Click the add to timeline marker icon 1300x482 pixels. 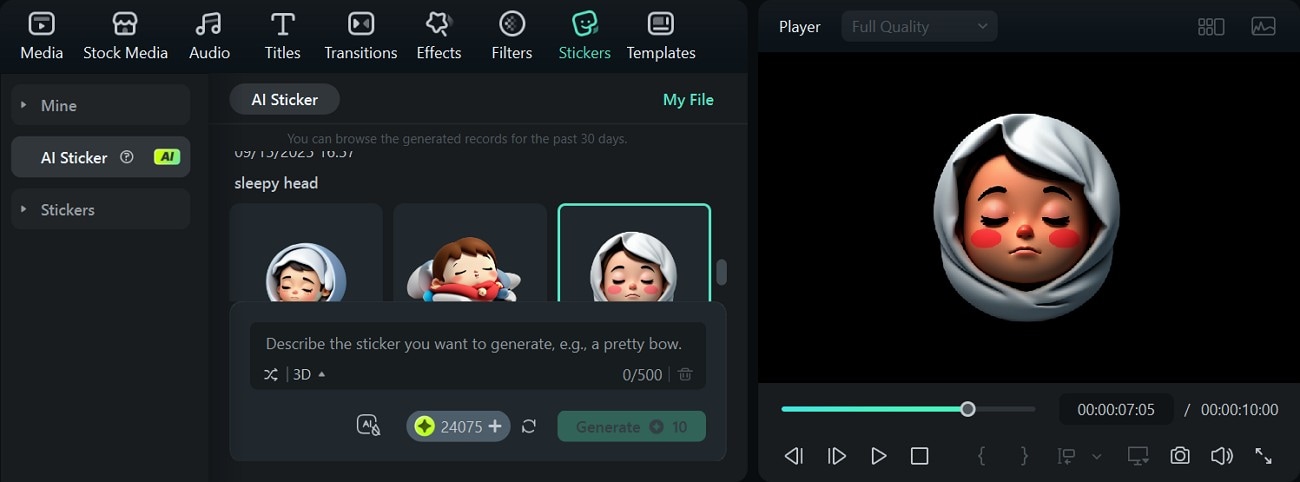(x=1067, y=456)
